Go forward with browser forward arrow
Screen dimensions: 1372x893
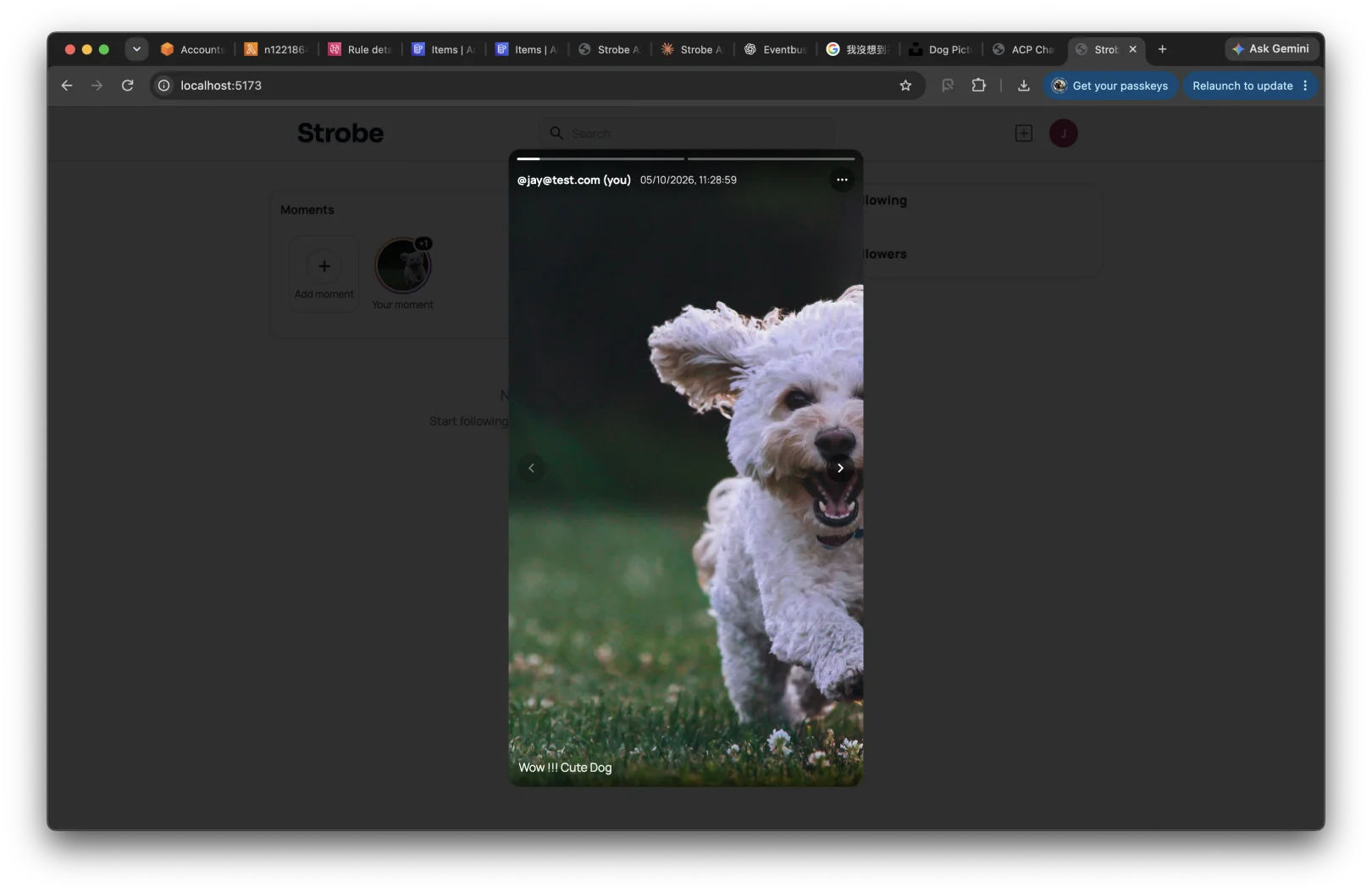point(97,86)
